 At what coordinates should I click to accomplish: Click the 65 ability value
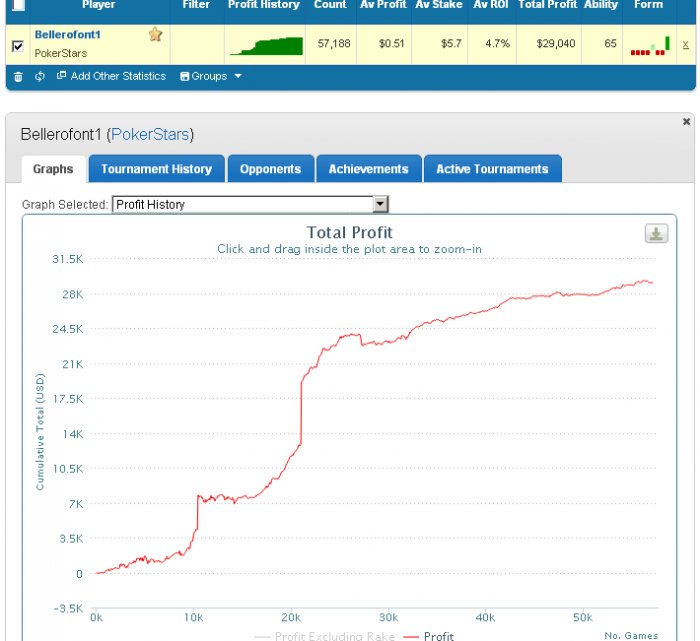(610, 43)
